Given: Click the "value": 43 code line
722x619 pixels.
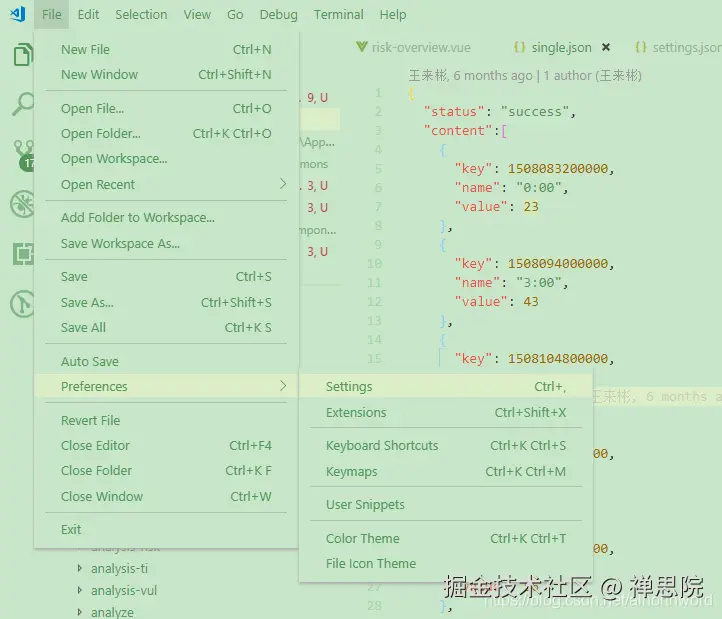Looking at the screenshot, I should [496, 301].
